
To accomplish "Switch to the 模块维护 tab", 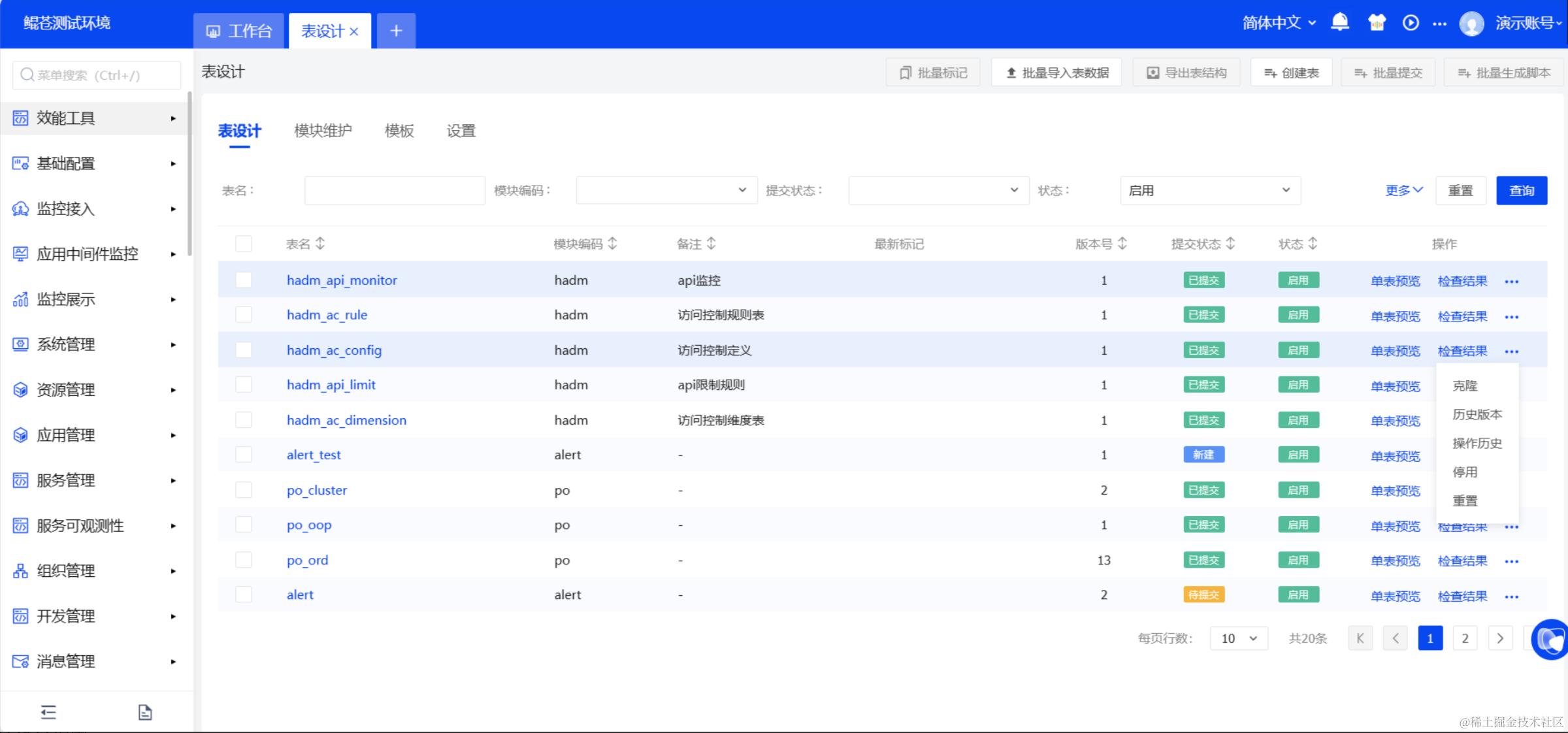I will click(x=323, y=131).
